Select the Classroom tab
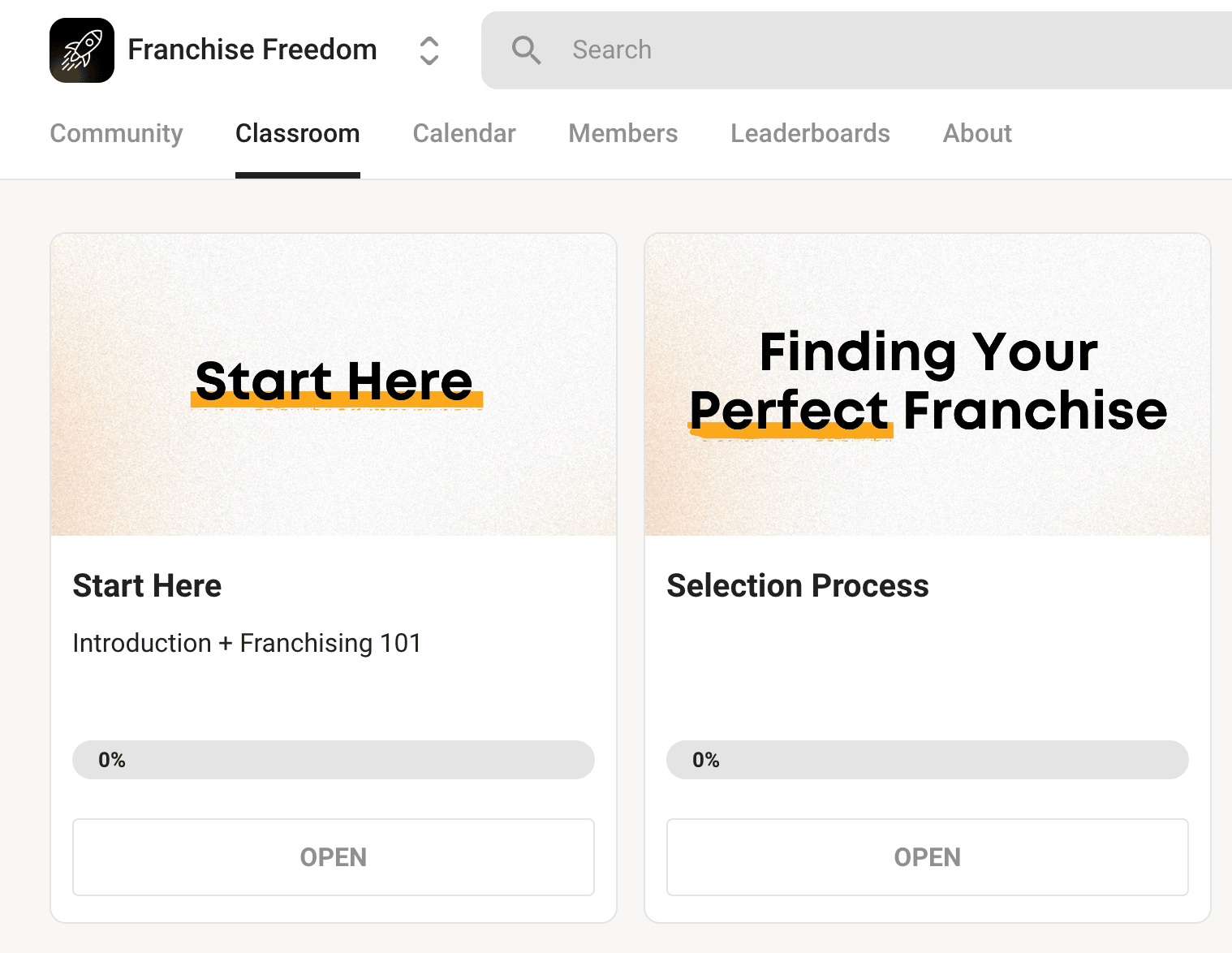 [298, 133]
